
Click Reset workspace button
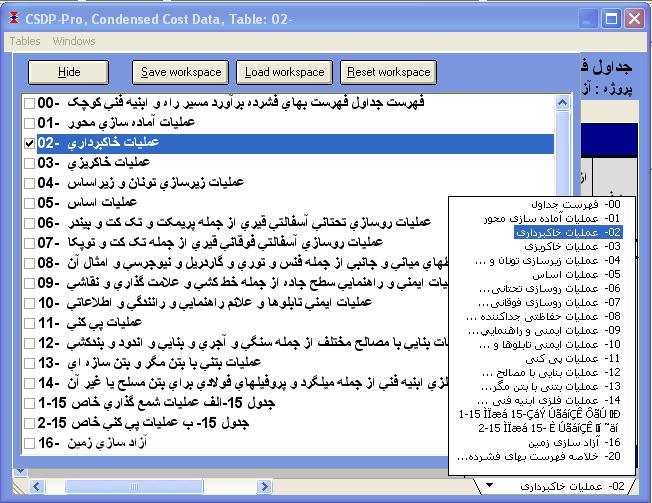388,72
